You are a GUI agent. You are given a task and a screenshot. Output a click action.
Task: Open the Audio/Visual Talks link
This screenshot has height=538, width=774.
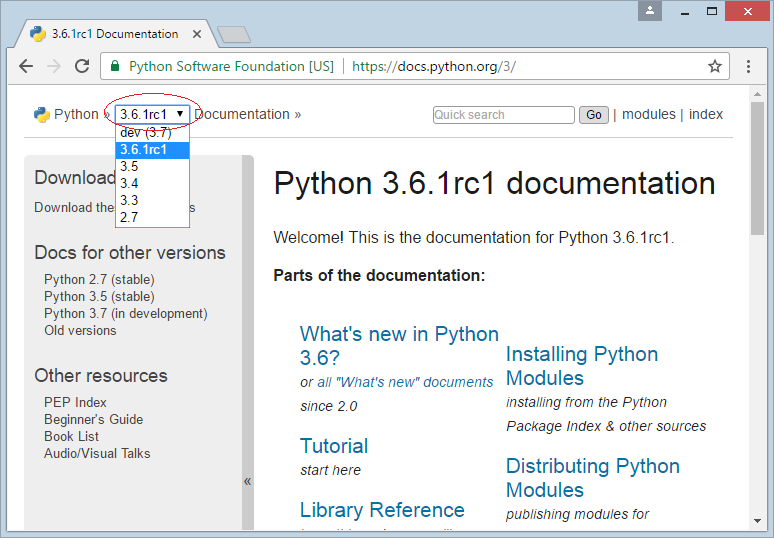point(97,453)
